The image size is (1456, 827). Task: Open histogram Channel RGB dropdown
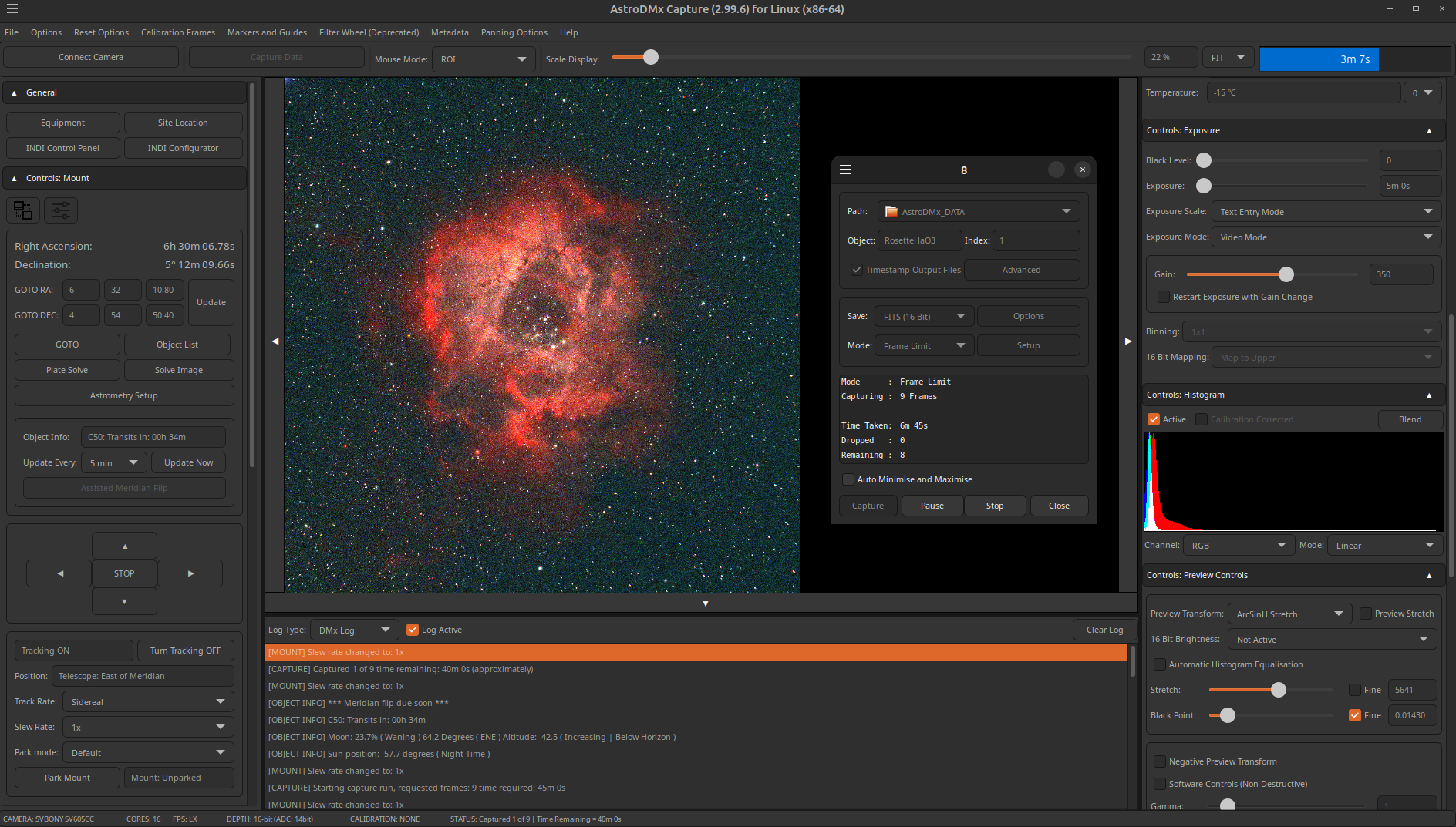[x=1239, y=546]
